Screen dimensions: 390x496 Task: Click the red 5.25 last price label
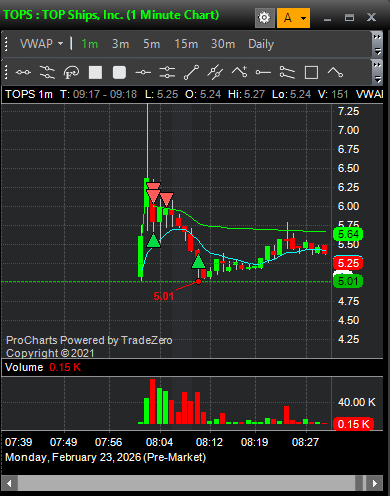(348, 263)
